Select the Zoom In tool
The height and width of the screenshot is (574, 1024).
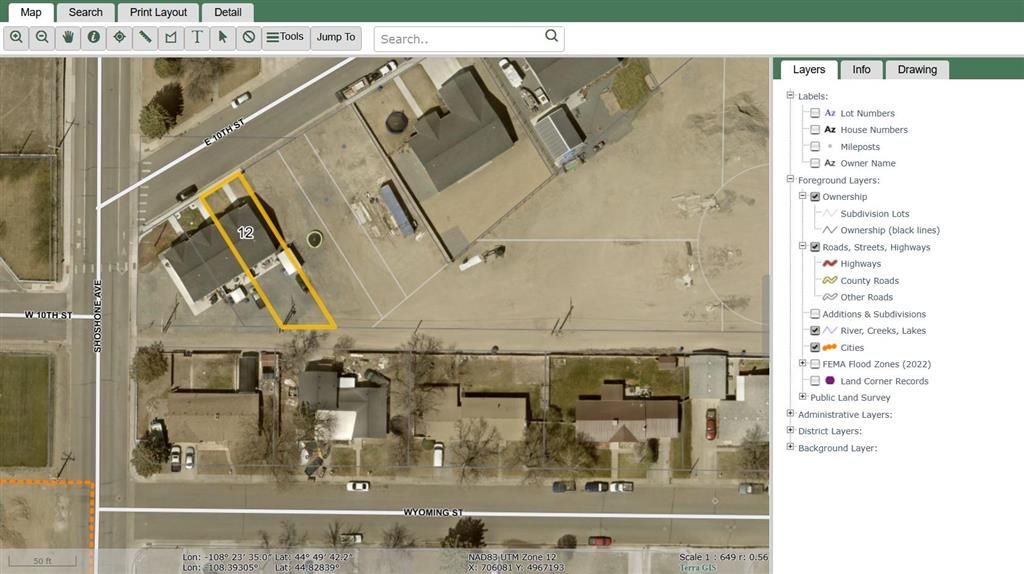[x=16, y=37]
